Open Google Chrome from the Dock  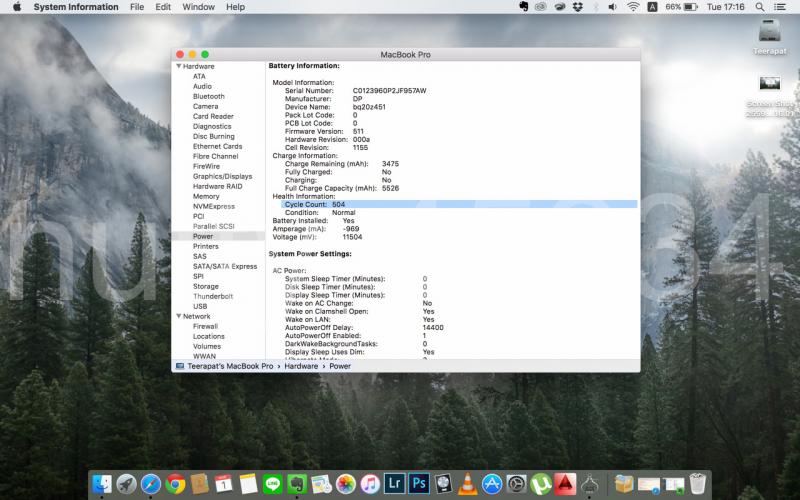[x=176, y=484]
